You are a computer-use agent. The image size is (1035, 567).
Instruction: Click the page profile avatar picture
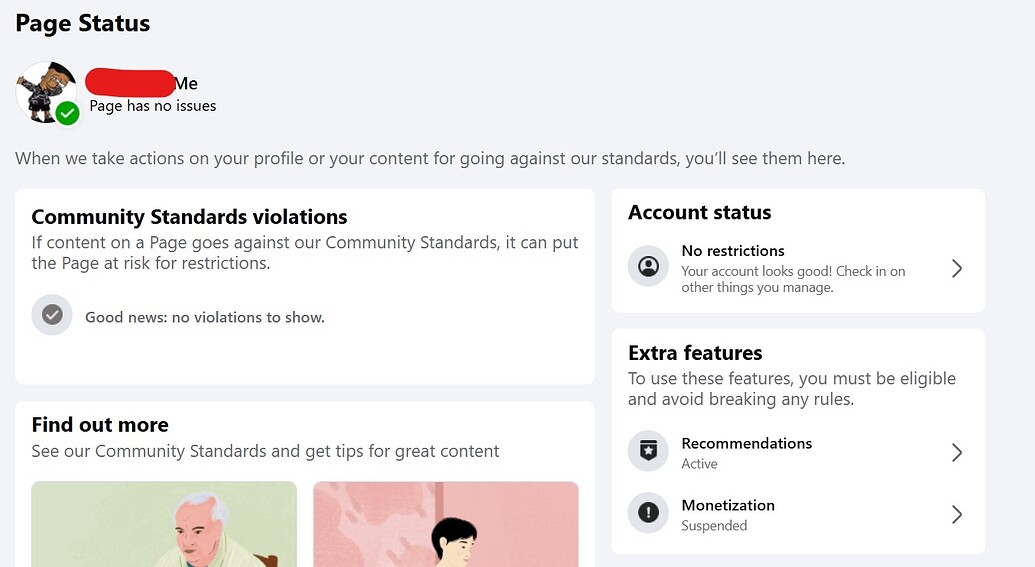(x=46, y=92)
